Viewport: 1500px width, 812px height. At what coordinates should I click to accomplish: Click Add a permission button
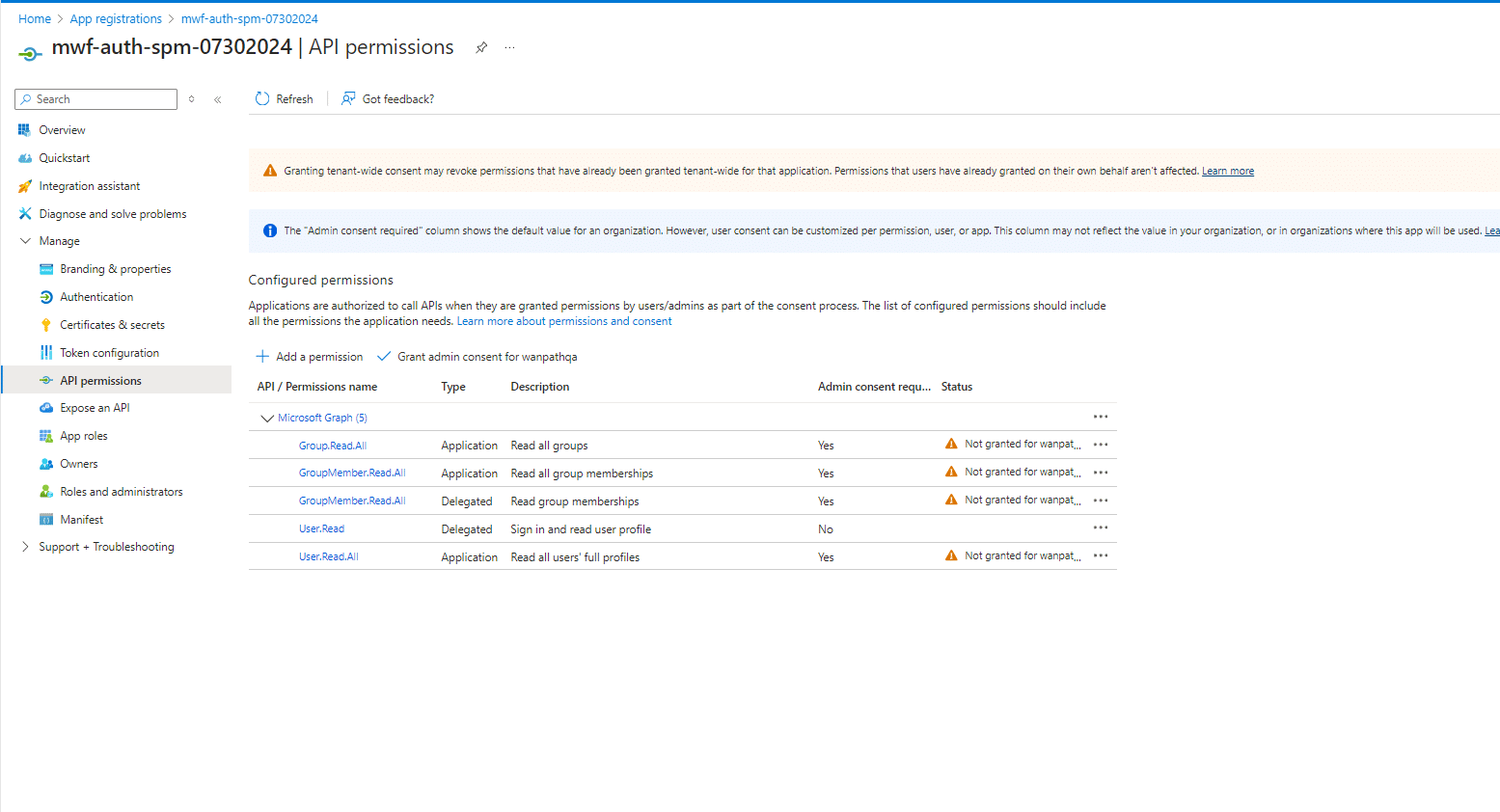pos(310,357)
